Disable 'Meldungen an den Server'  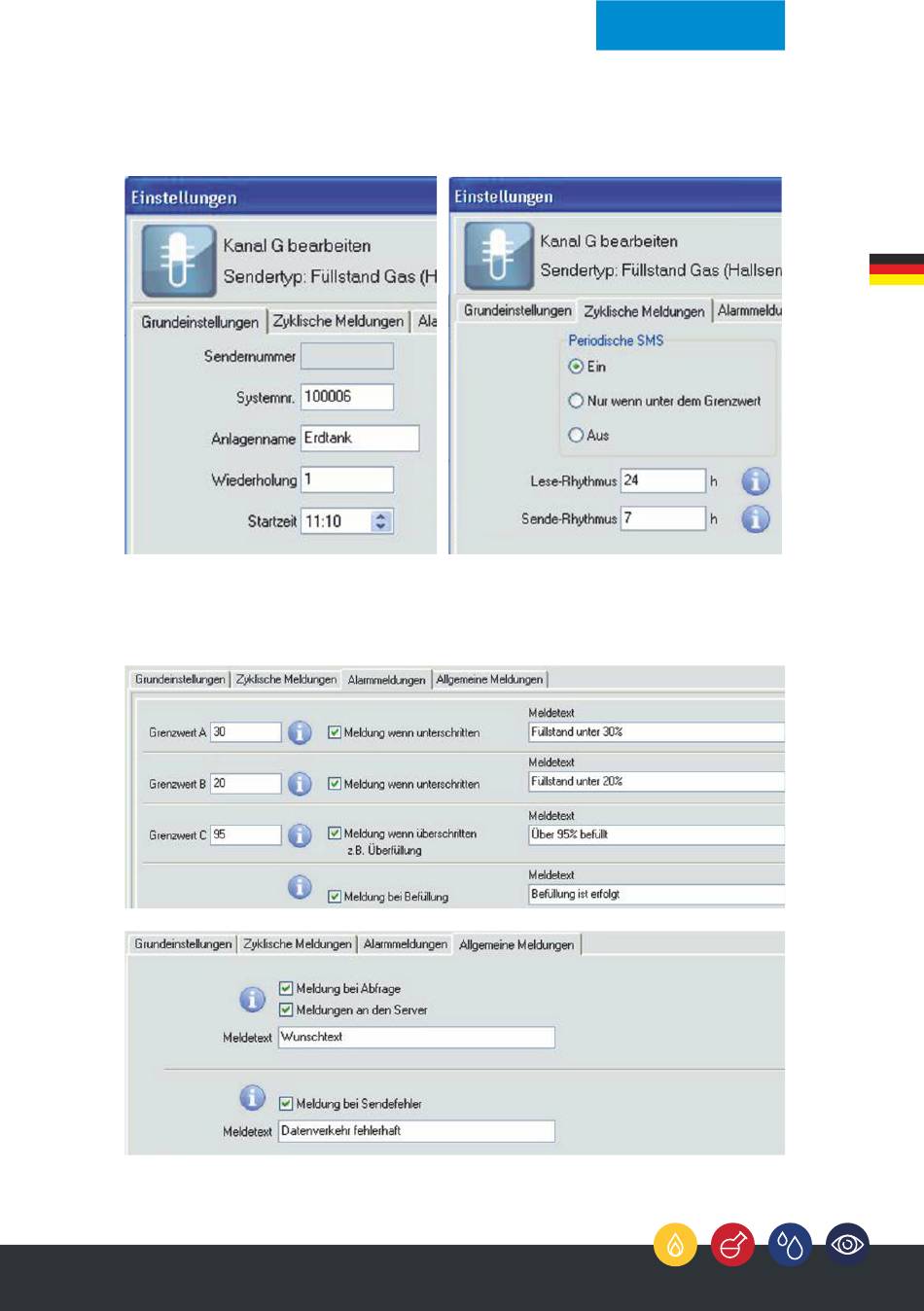286,1010
